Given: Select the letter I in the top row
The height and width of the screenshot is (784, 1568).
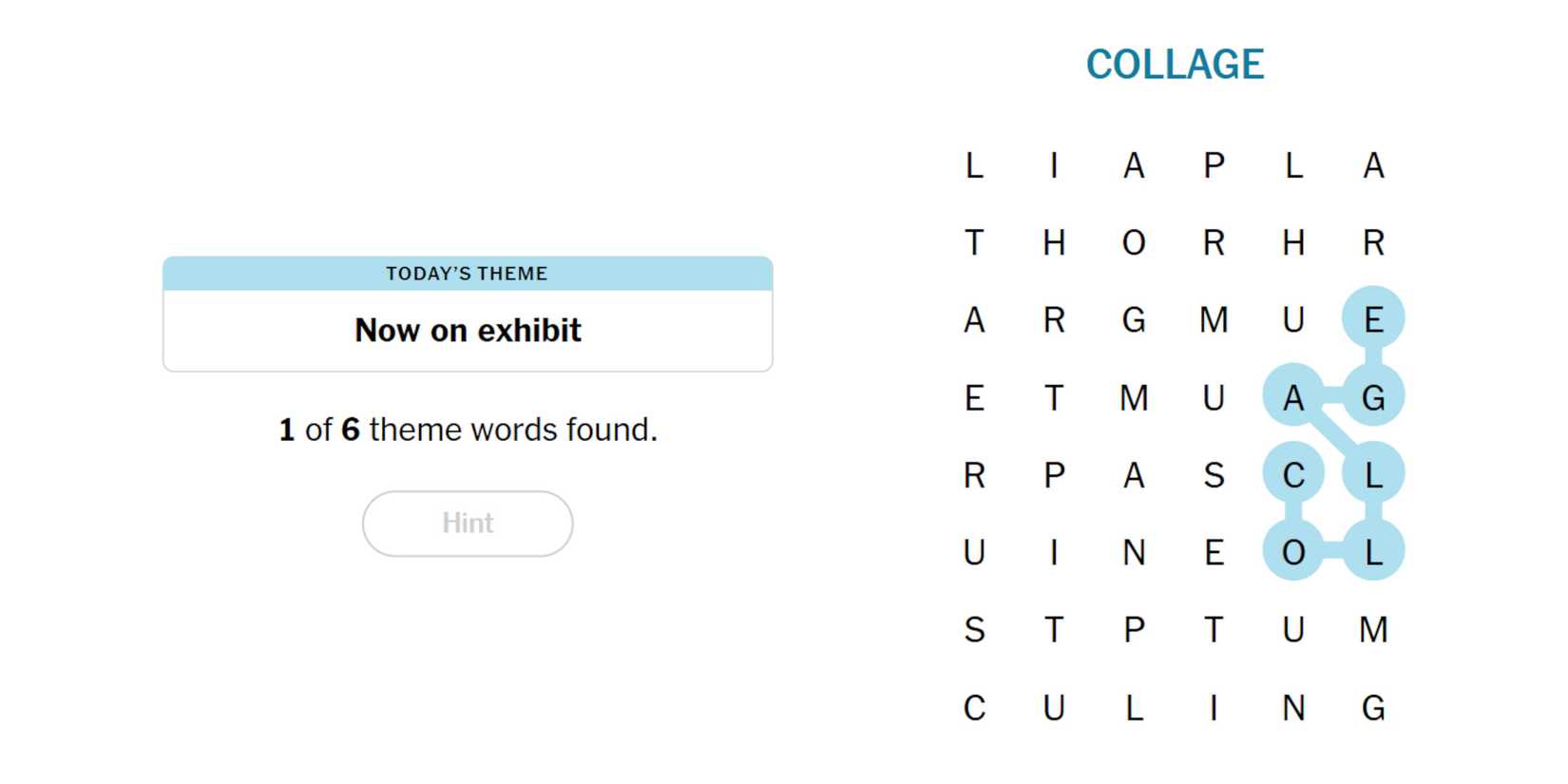Looking at the screenshot, I should click(1054, 165).
